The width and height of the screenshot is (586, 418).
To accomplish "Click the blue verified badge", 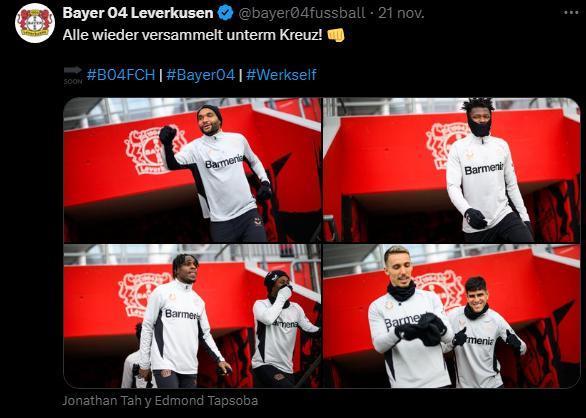I will (225, 13).
